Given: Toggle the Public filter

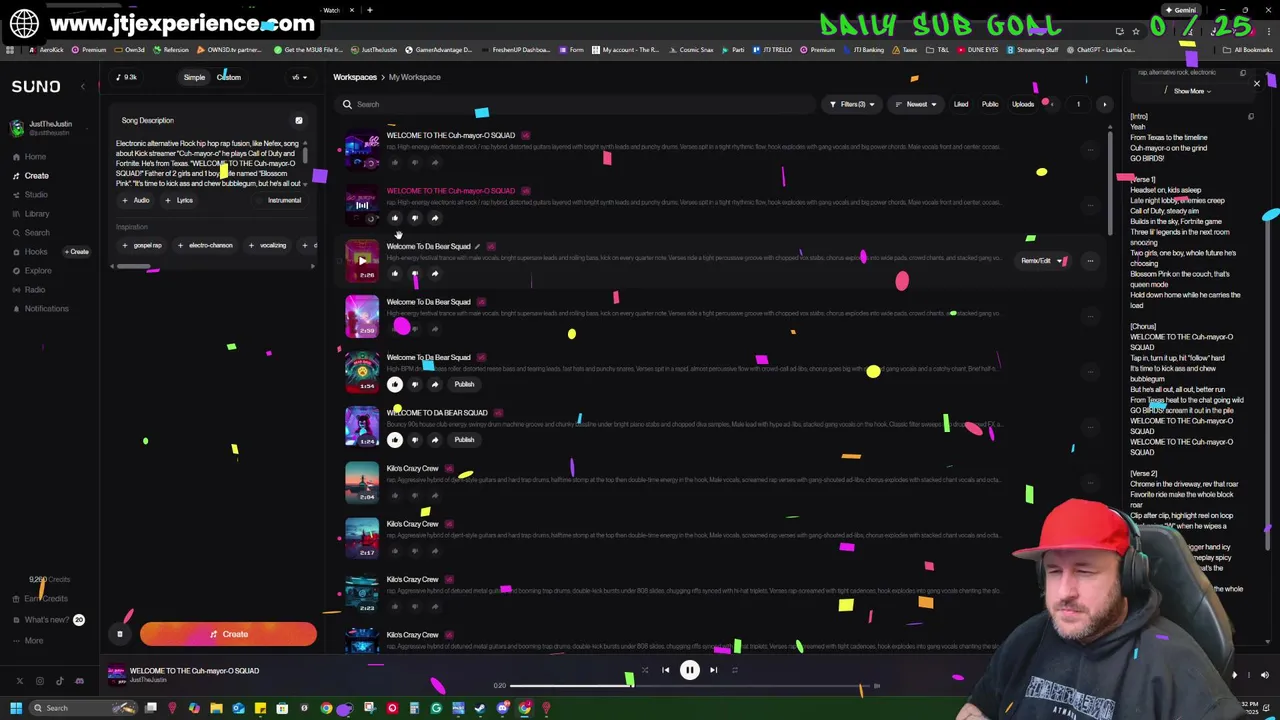Looking at the screenshot, I should [990, 104].
